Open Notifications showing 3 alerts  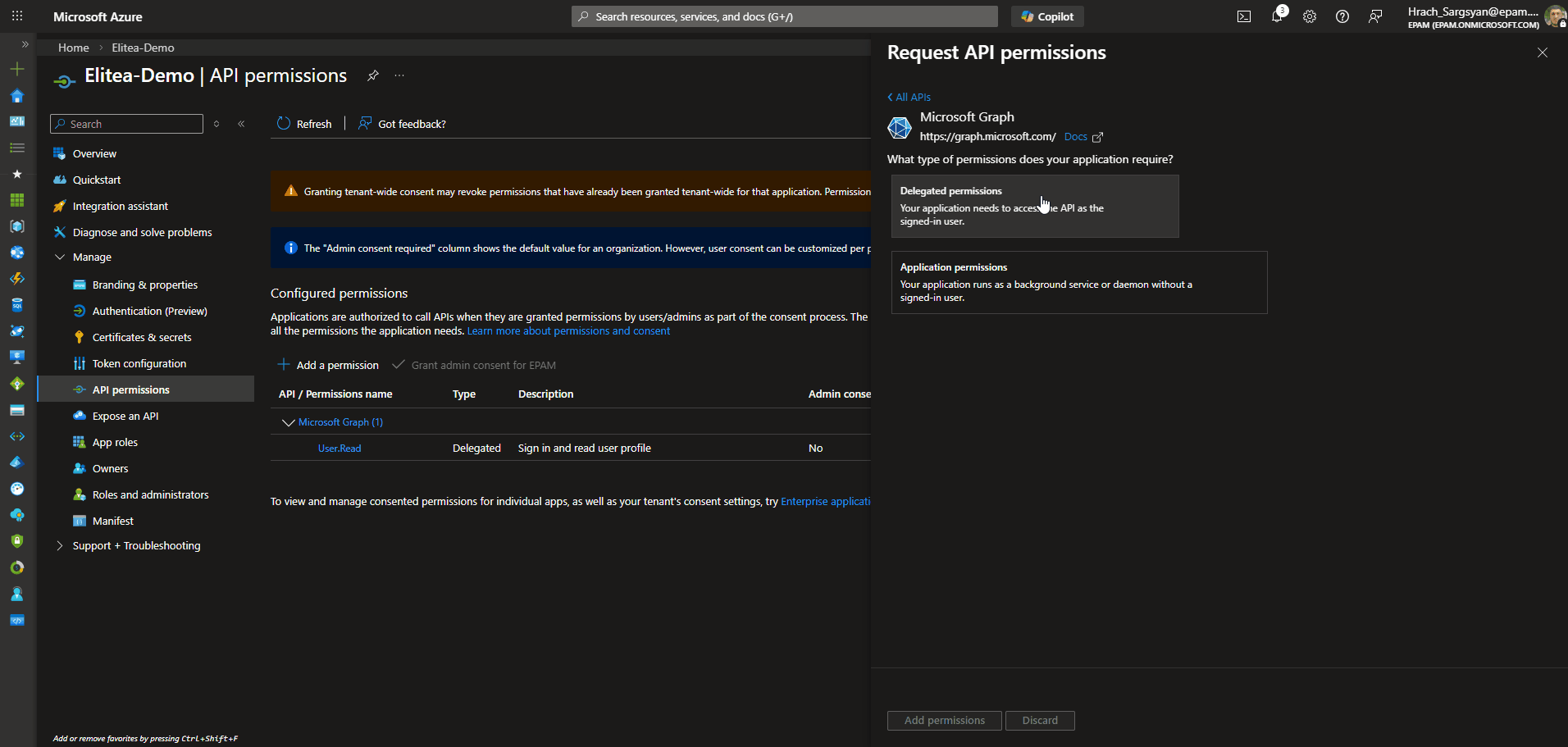tap(1277, 16)
